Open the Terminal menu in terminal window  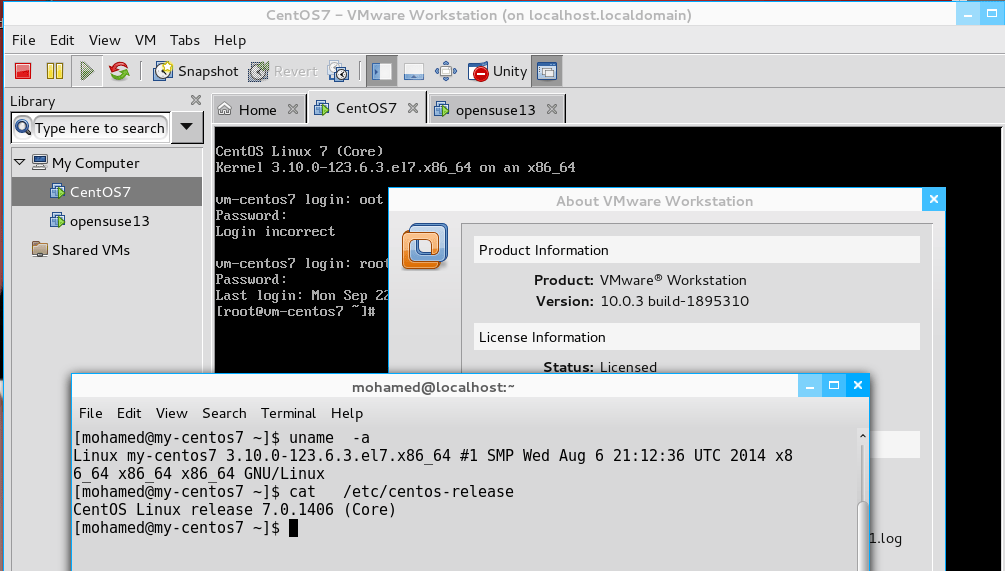click(x=288, y=413)
